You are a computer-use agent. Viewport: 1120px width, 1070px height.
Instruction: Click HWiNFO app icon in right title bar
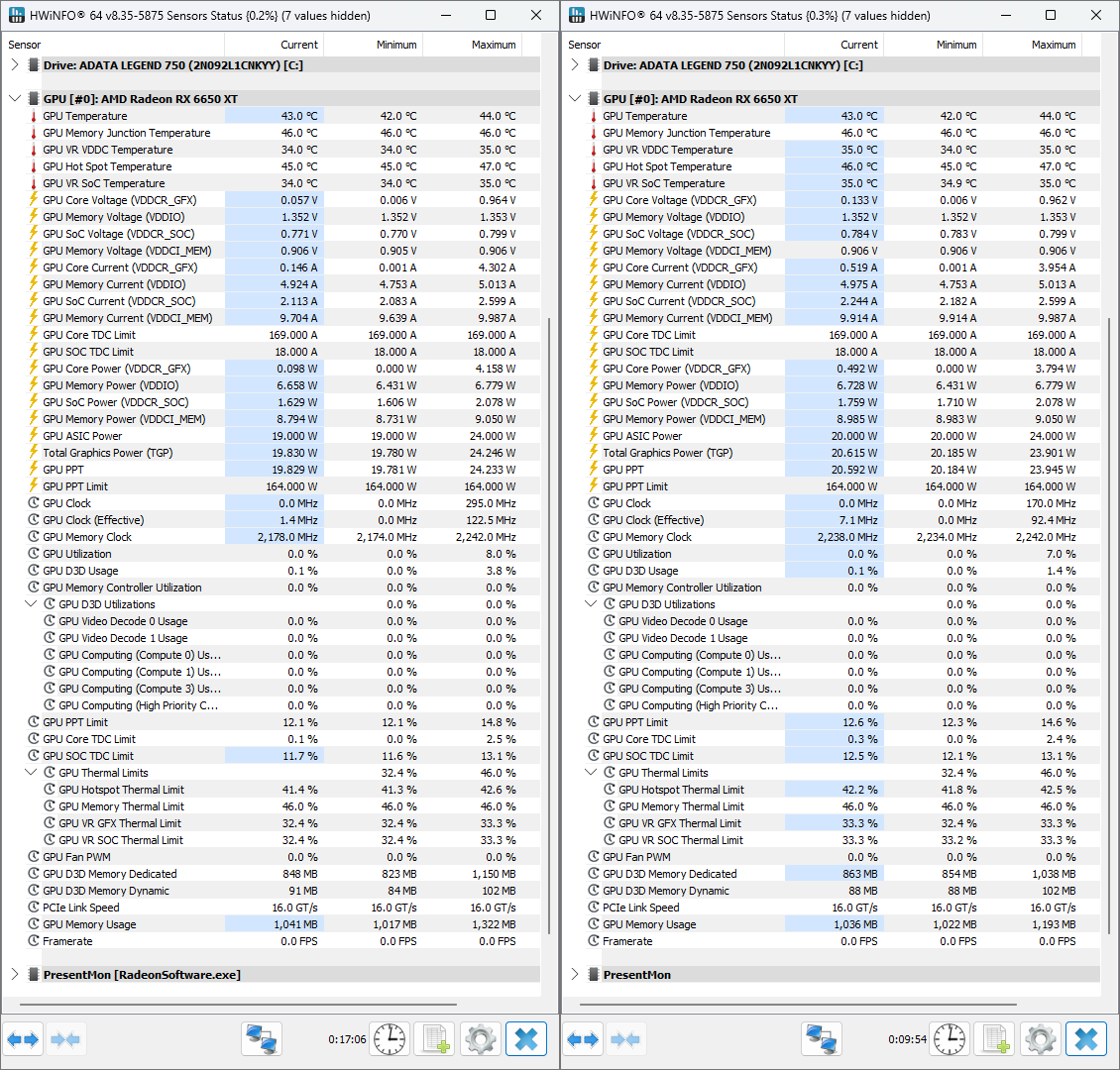577,15
